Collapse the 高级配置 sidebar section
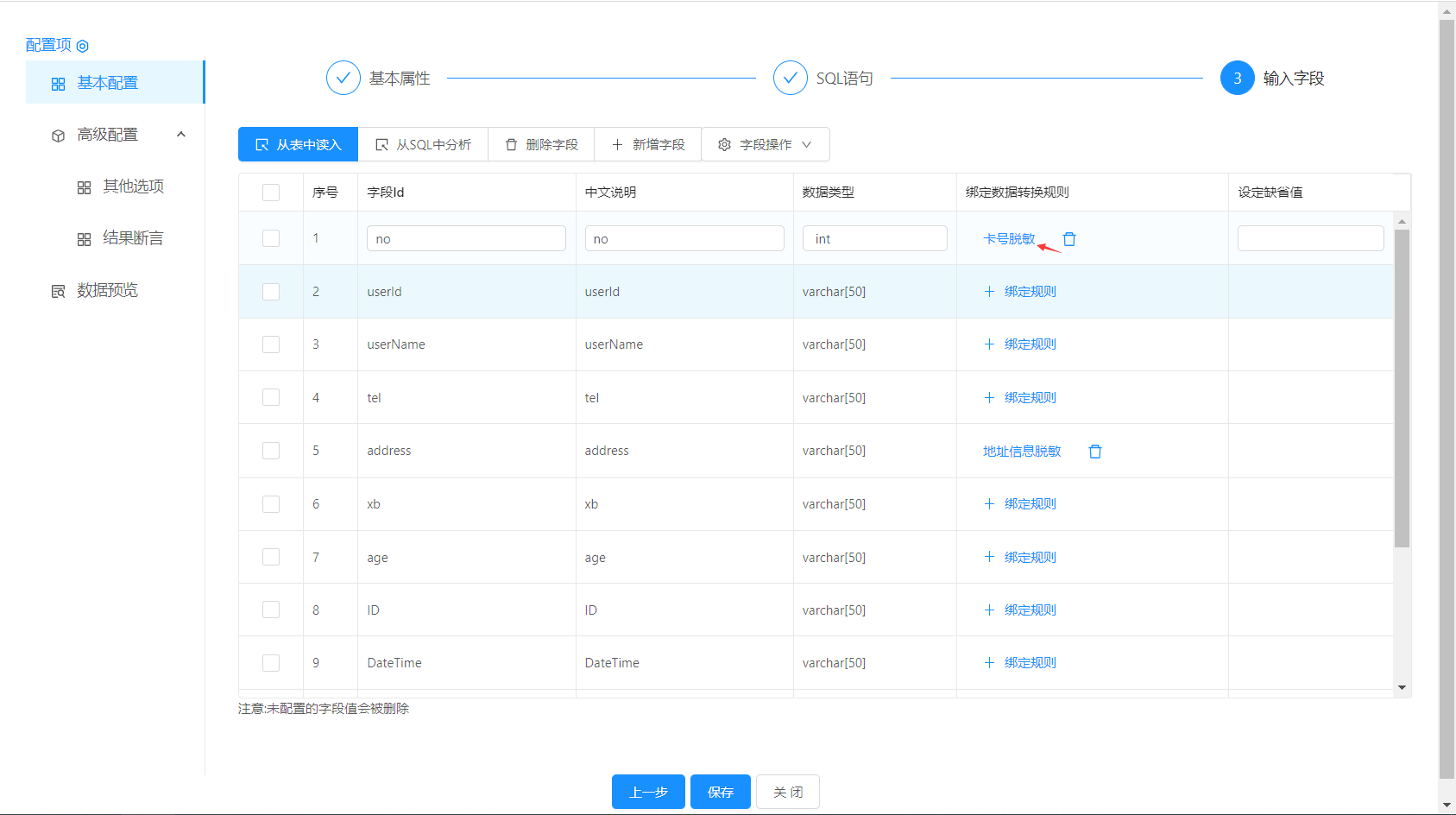 [x=181, y=135]
